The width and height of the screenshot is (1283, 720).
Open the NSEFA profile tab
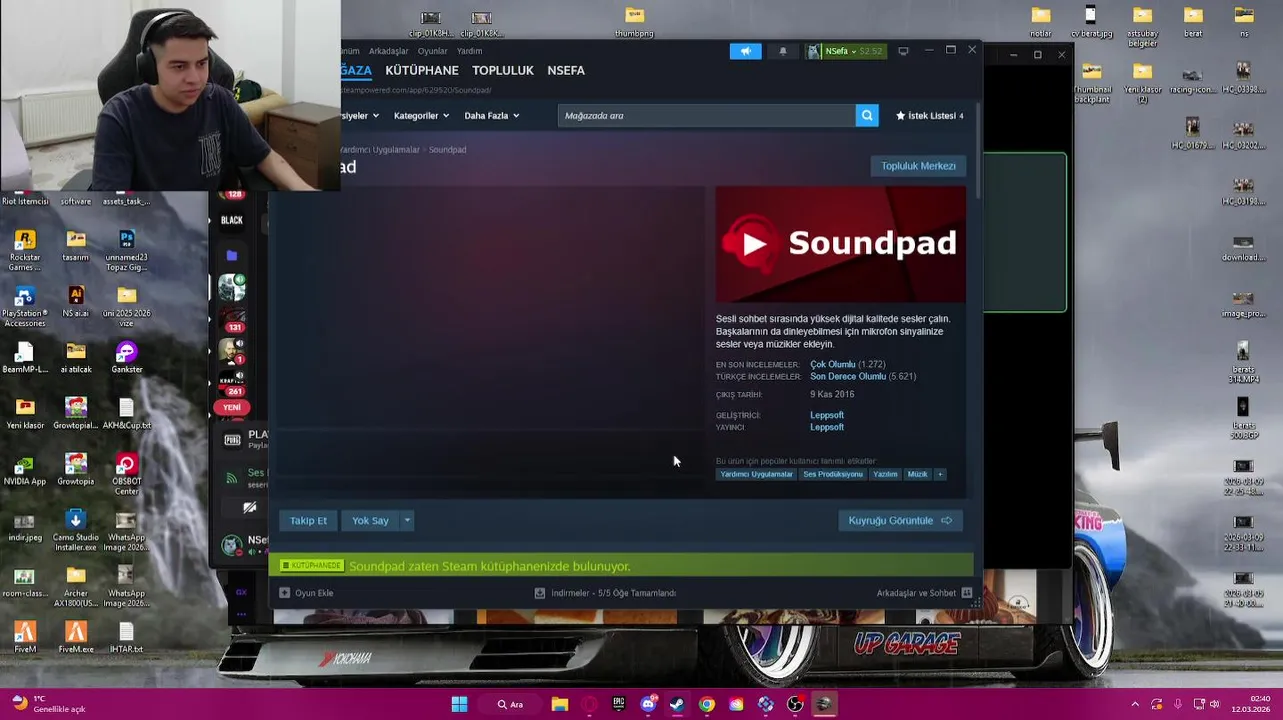pyautogui.click(x=566, y=70)
